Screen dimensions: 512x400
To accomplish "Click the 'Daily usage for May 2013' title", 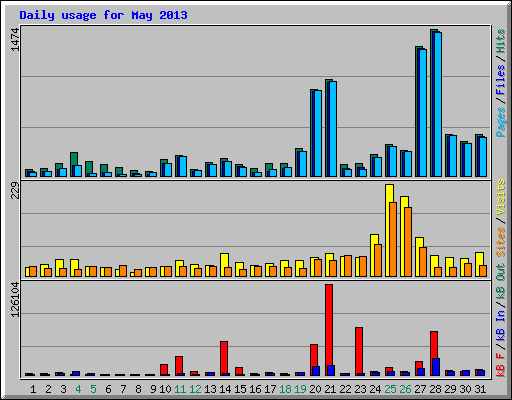I will pos(103,15).
